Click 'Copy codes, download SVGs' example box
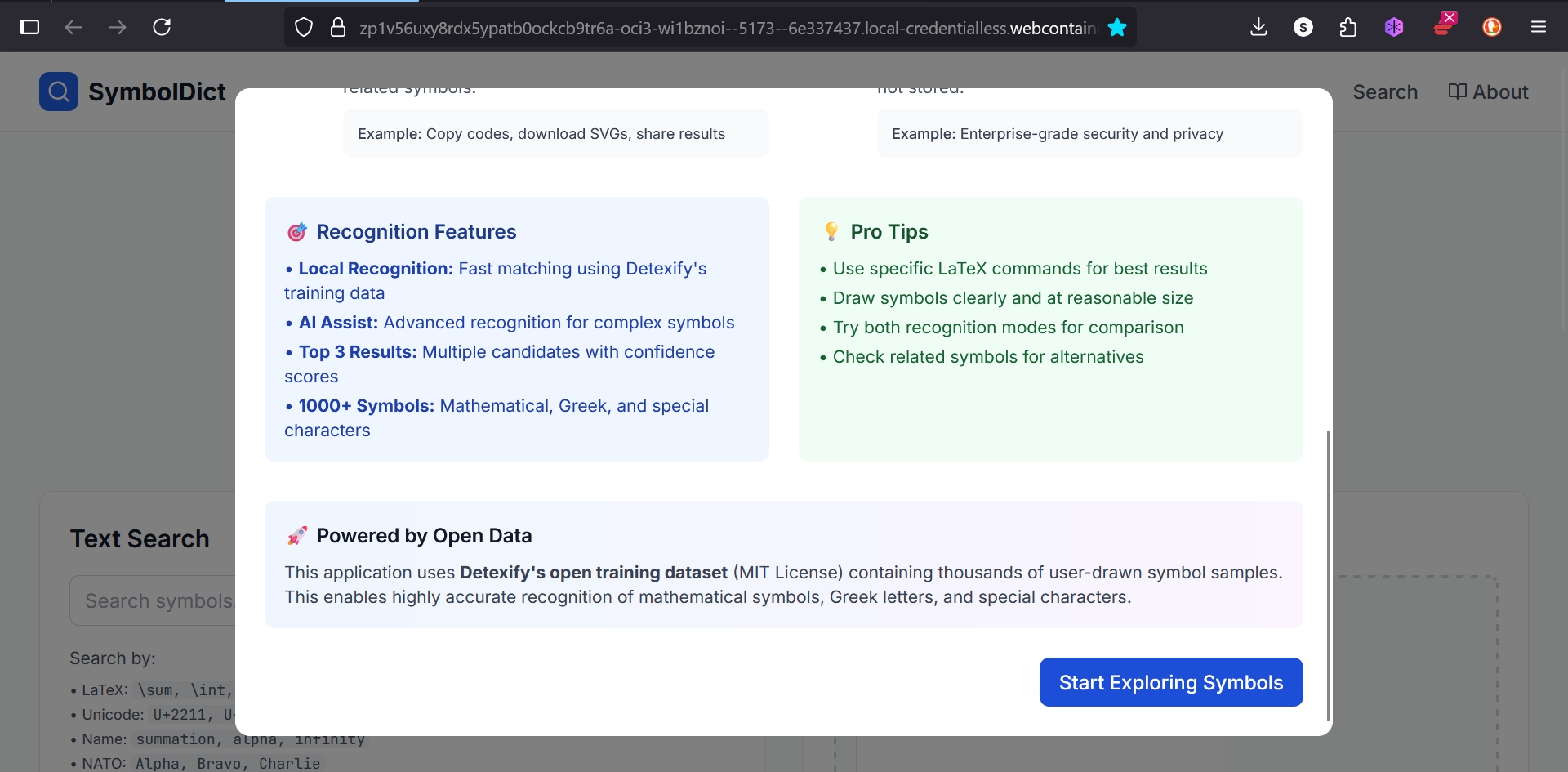1568x772 pixels. pos(556,134)
